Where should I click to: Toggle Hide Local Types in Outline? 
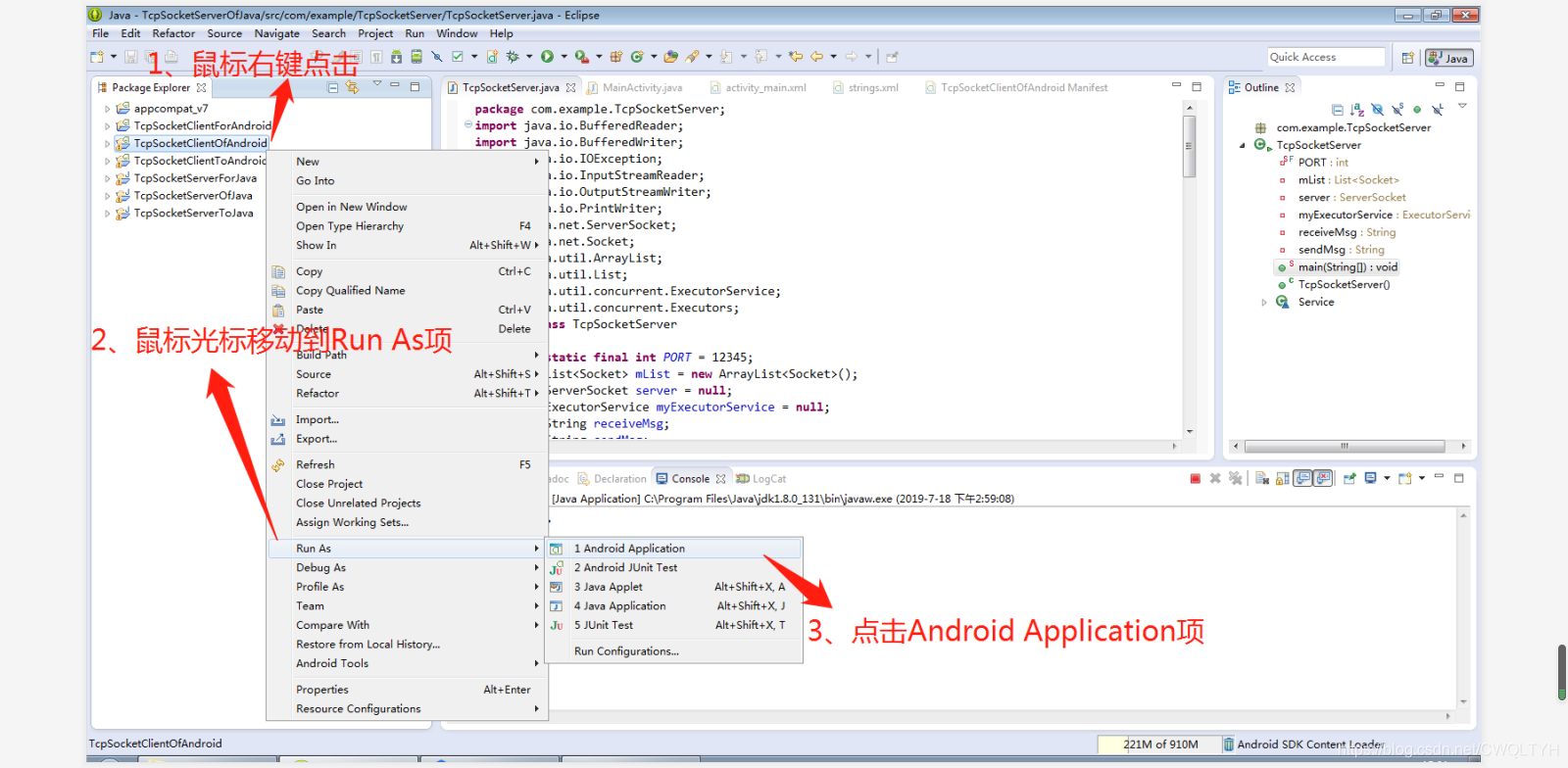(1438, 110)
